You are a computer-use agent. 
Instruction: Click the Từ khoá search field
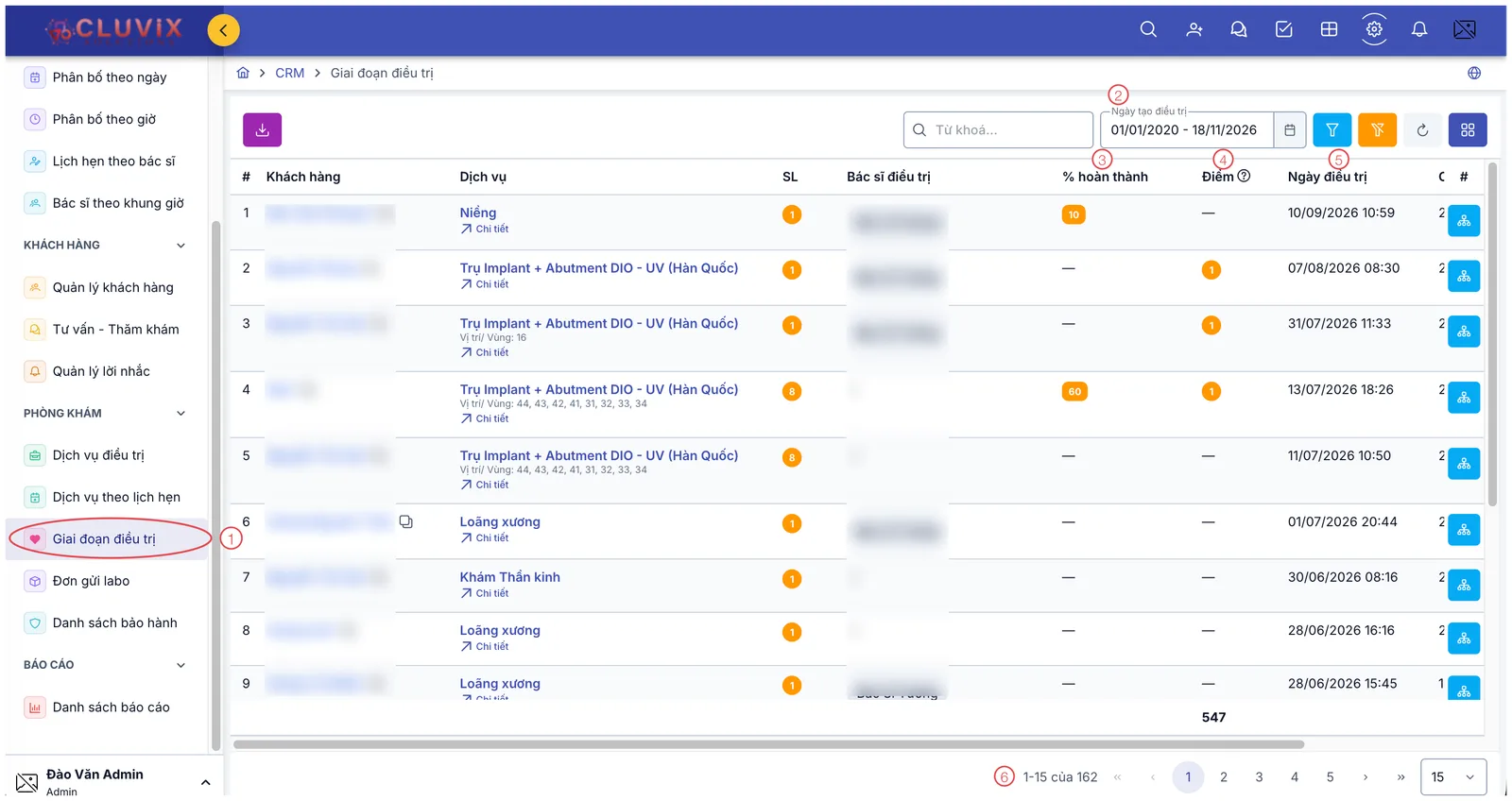point(998,130)
